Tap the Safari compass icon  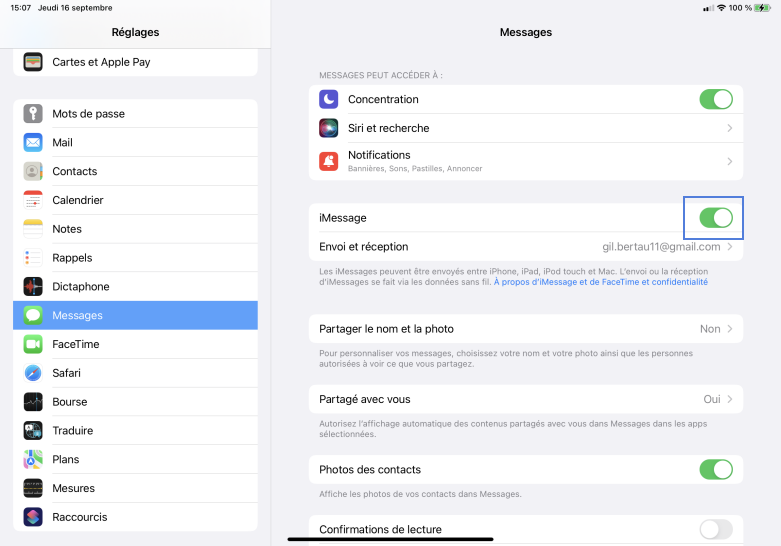pos(33,373)
